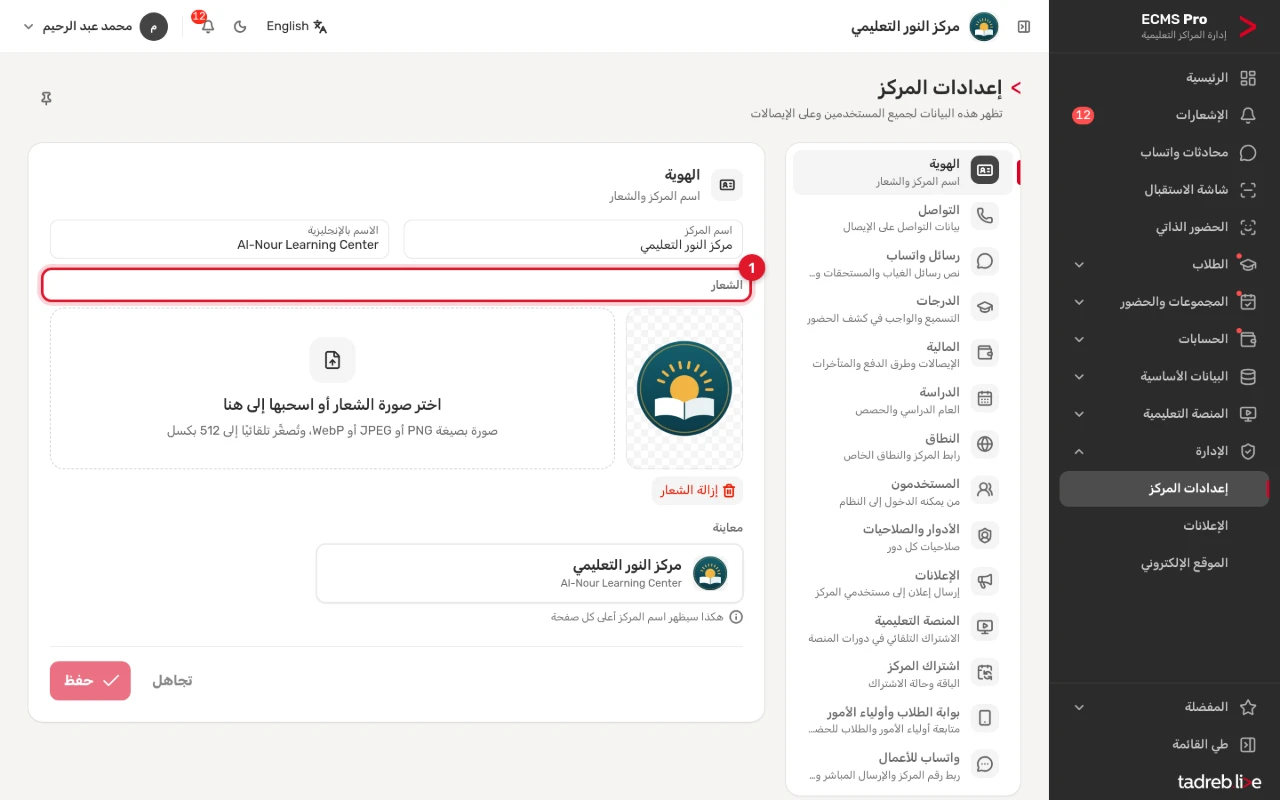
Task: Switch language to English
Action: tap(297, 26)
